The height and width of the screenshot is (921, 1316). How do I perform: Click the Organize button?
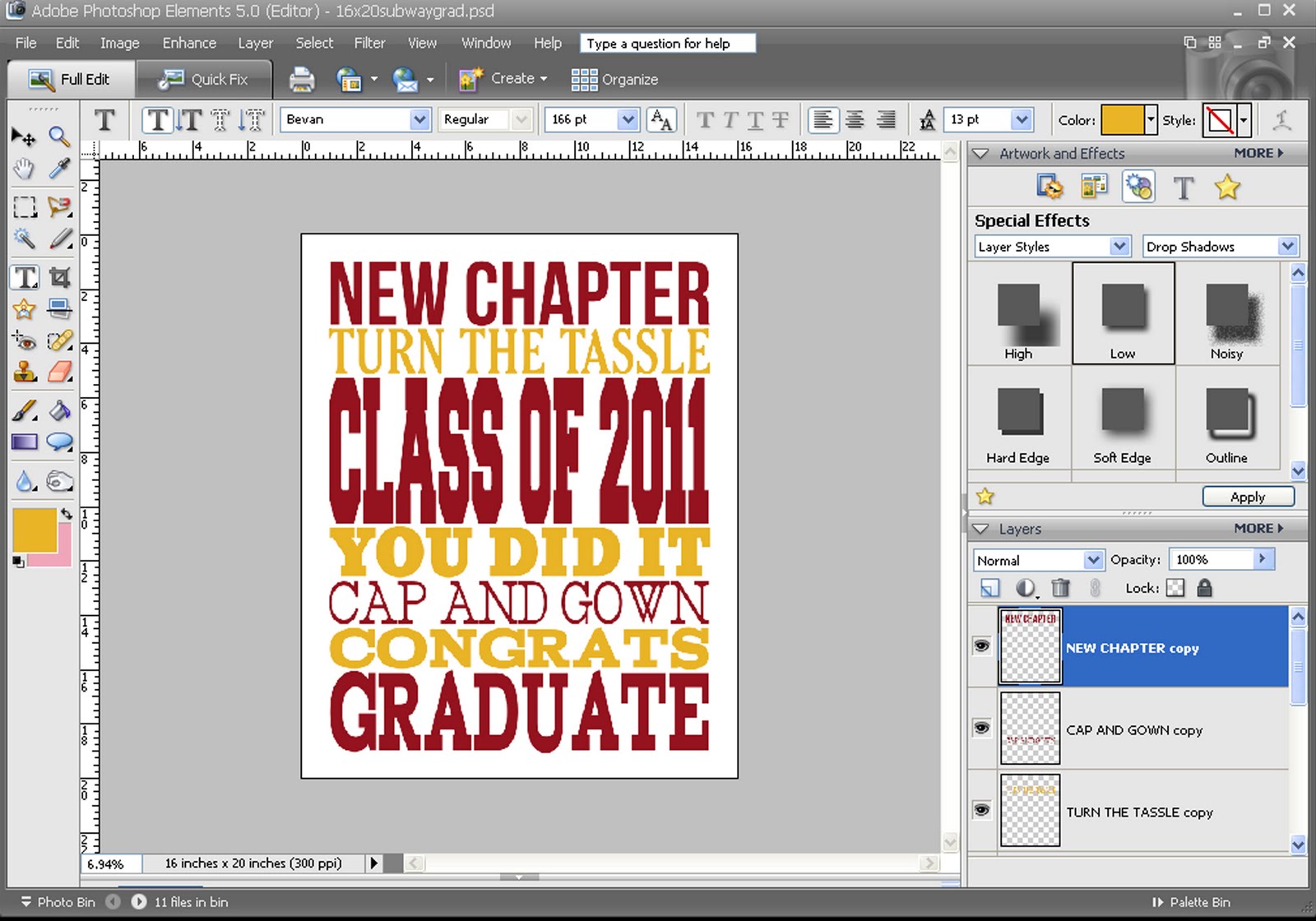pos(614,80)
